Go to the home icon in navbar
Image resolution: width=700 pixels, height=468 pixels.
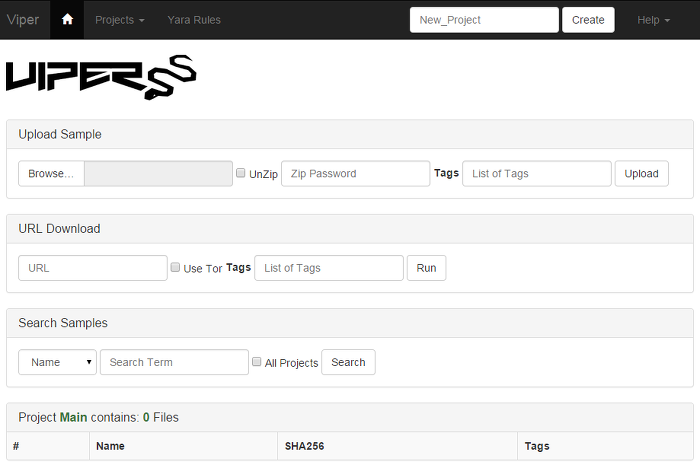67,20
